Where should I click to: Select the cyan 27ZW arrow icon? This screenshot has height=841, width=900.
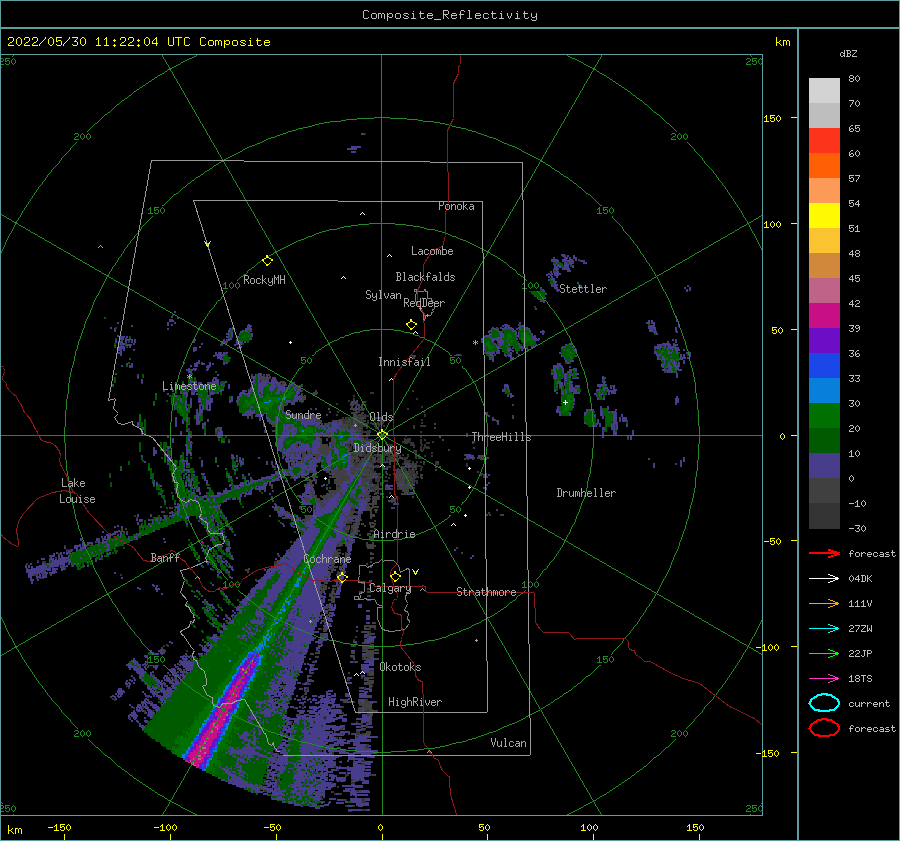point(824,629)
